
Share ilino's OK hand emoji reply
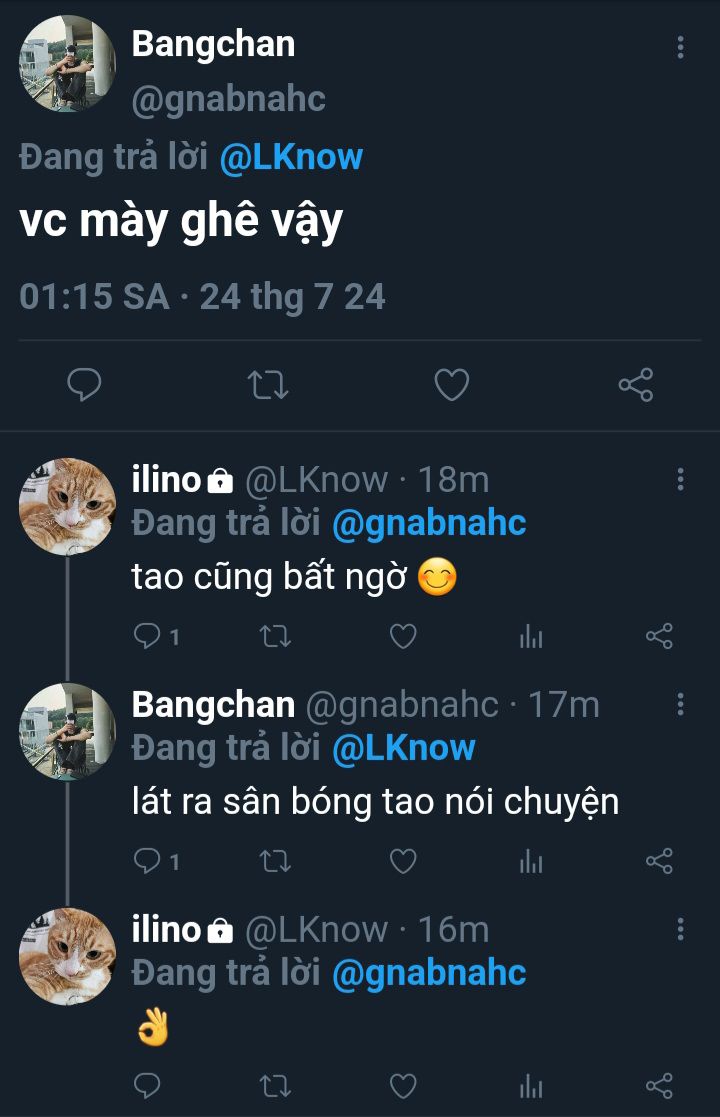point(659,1086)
